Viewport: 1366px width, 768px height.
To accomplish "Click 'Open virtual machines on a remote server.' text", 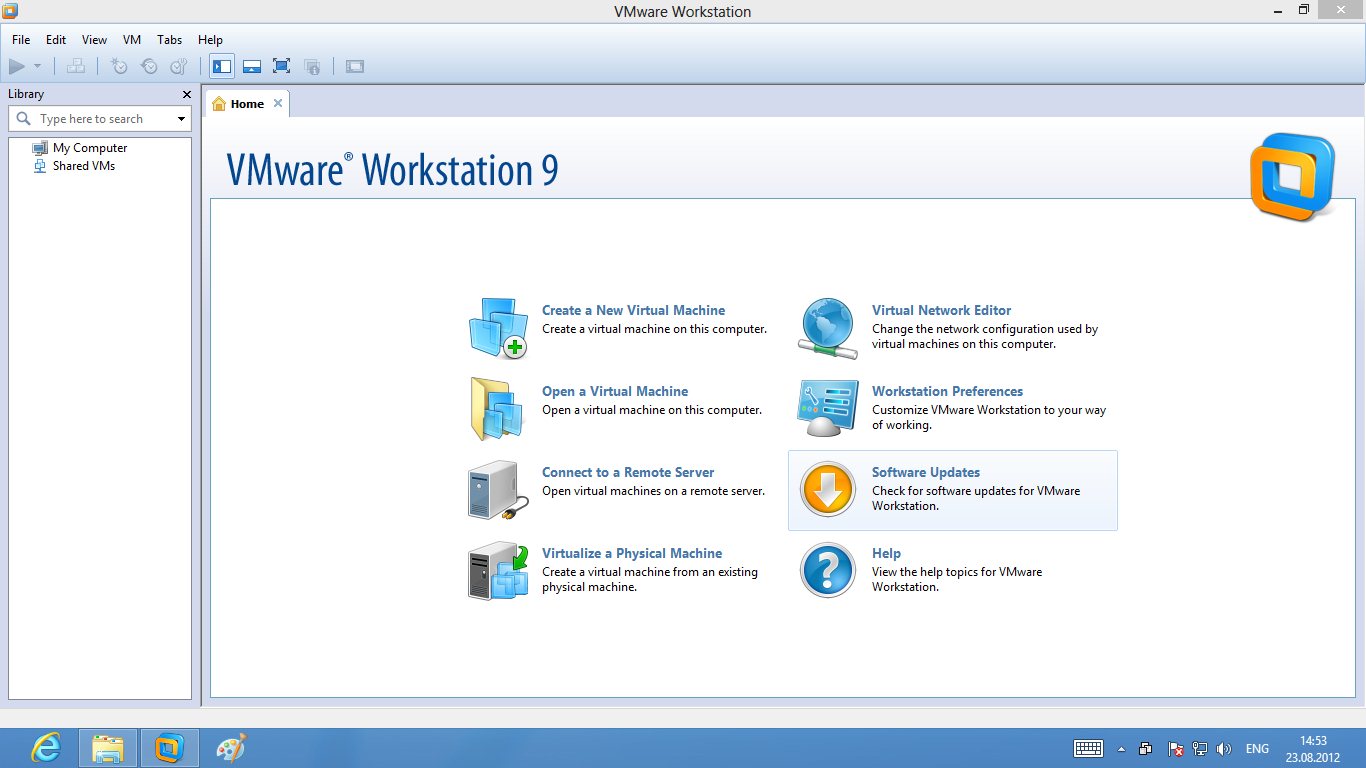I will pyautogui.click(x=654, y=491).
